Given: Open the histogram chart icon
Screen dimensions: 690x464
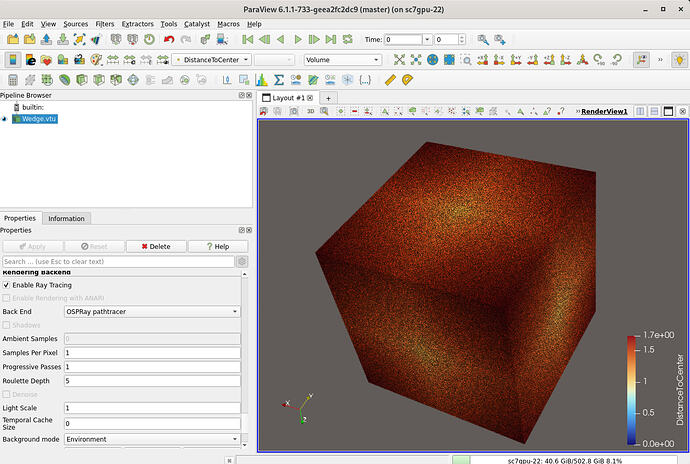Looking at the screenshot, I should tap(261, 80).
